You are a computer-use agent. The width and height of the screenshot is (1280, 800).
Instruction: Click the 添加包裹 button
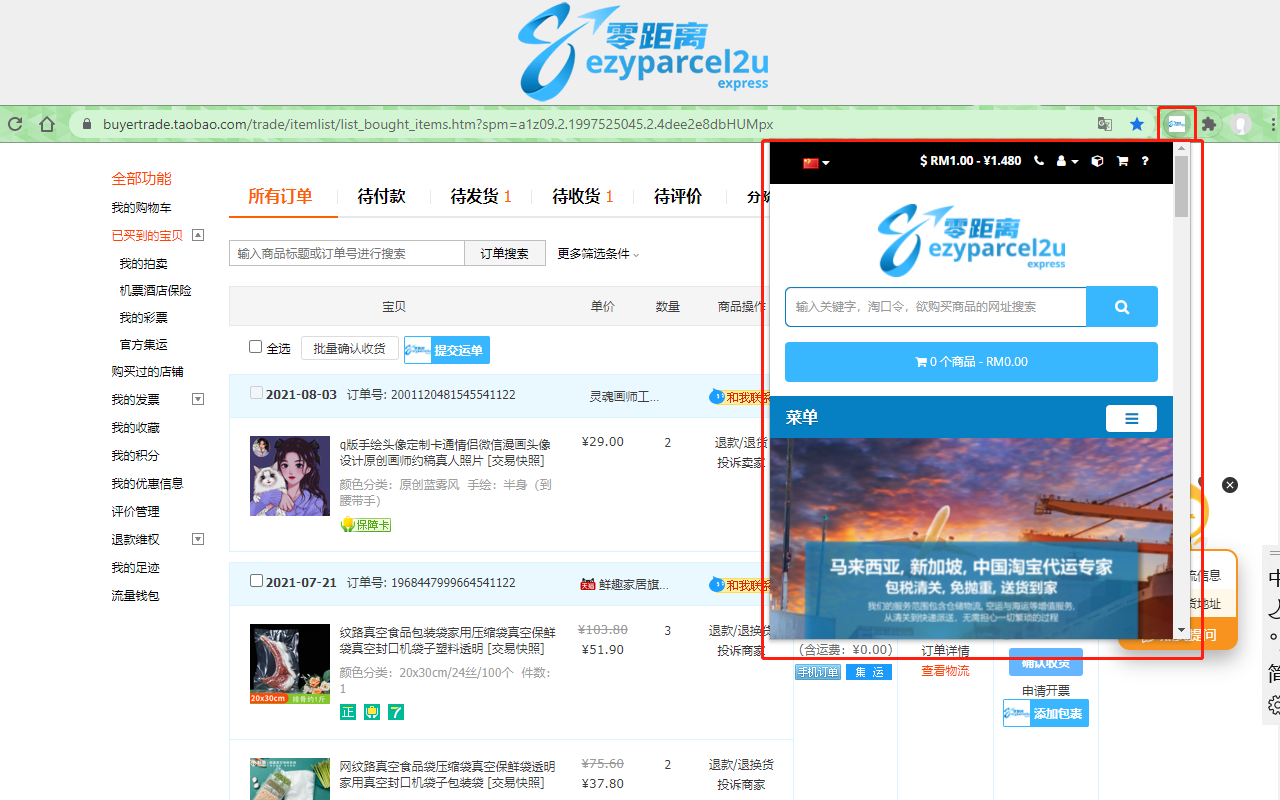tap(1046, 713)
